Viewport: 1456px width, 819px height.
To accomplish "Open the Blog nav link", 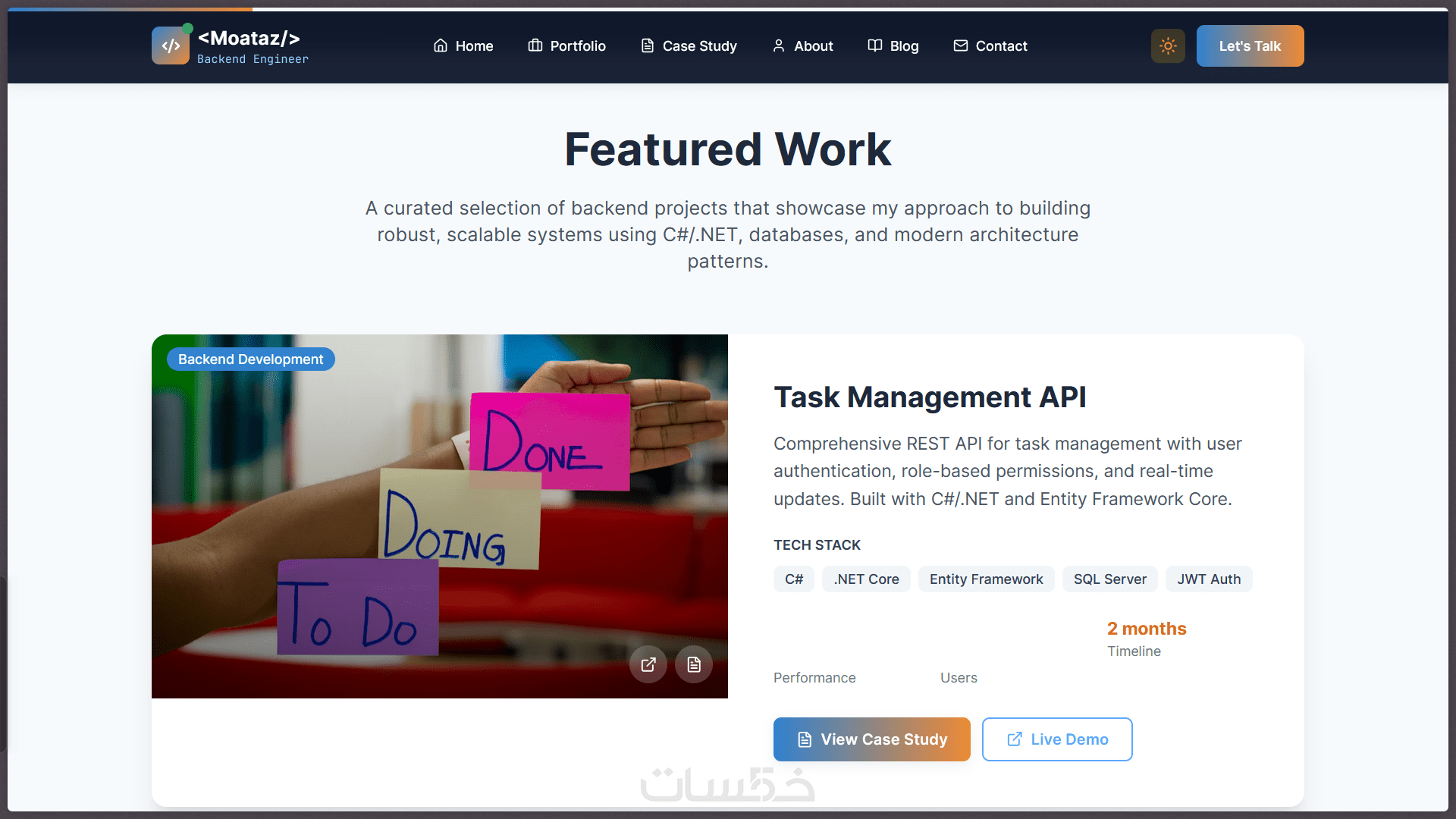I will [893, 46].
